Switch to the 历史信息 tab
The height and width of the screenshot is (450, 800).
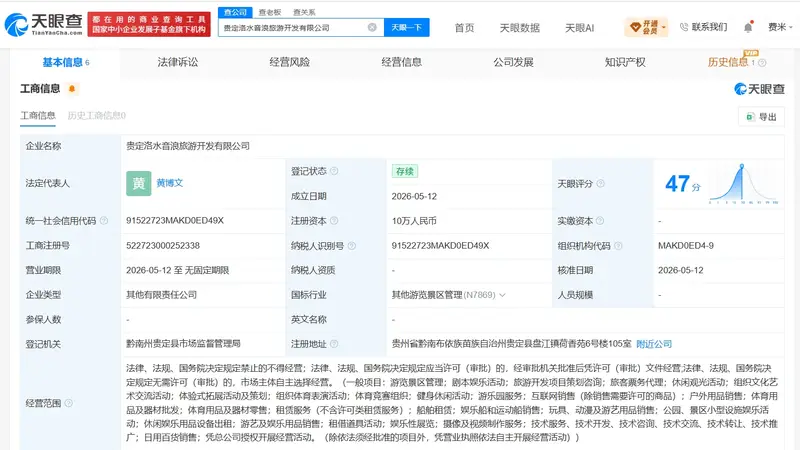coord(728,62)
